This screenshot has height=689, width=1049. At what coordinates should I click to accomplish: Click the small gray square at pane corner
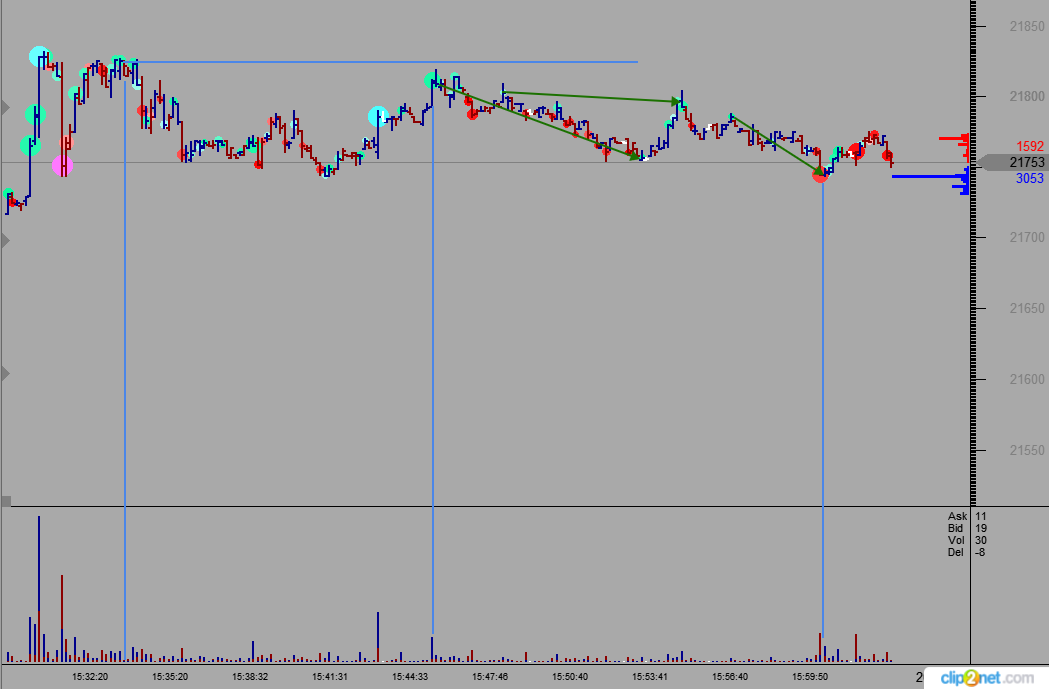coord(6,500)
